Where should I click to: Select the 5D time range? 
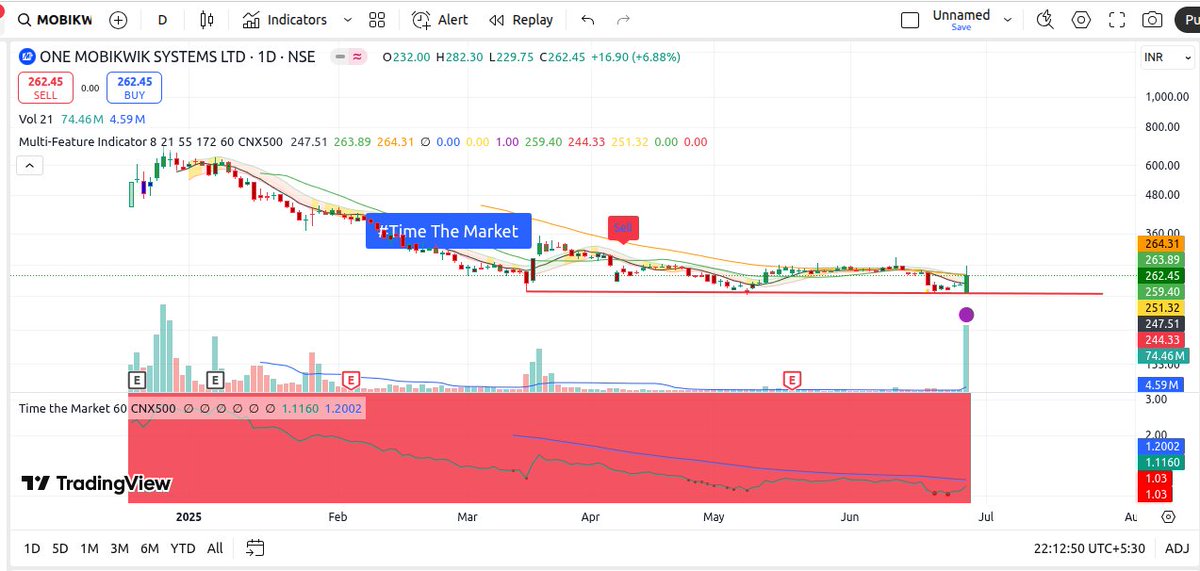60,548
